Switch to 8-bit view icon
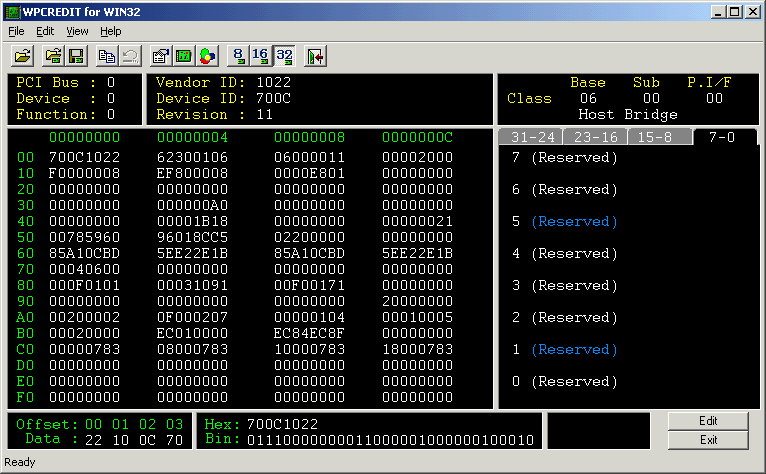 point(238,56)
